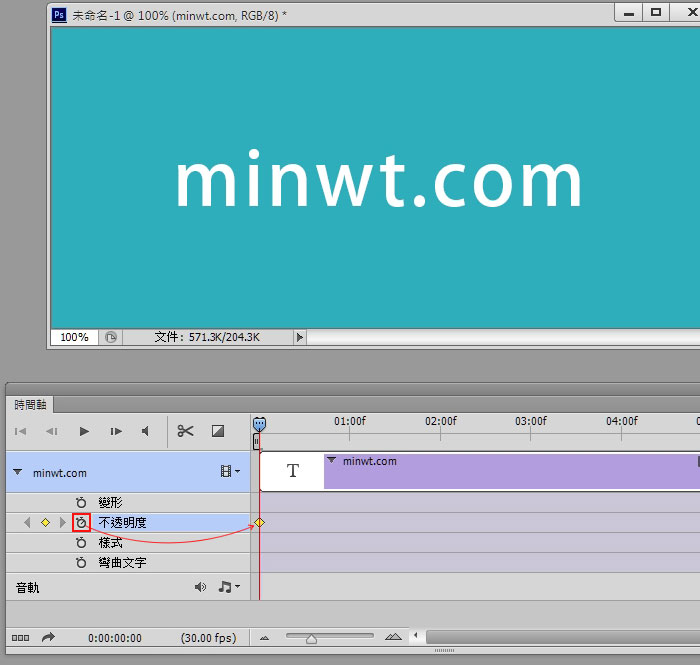Click the timeline horizontal scrollbar thumb
Image resolution: width=700 pixels, height=665 pixels.
563,637
